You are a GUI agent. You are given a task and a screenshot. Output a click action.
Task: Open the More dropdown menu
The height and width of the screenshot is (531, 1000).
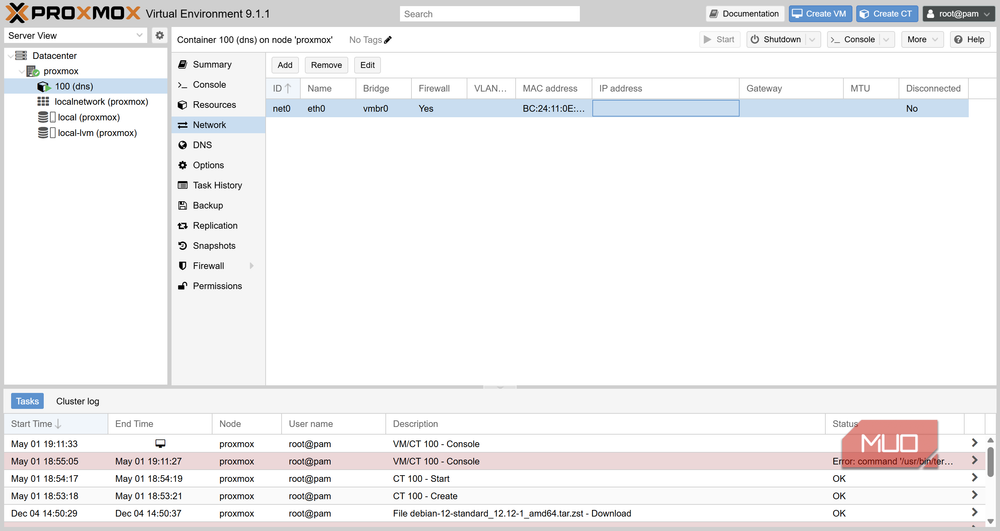922,40
